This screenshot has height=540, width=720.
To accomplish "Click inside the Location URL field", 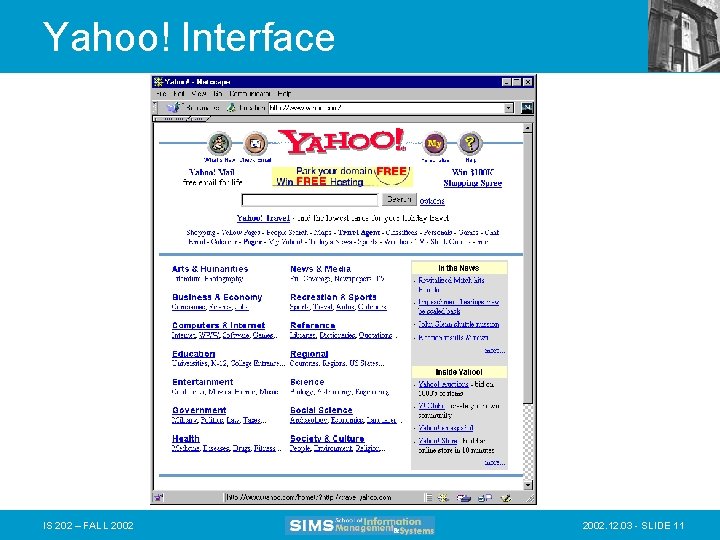I will click(386, 108).
